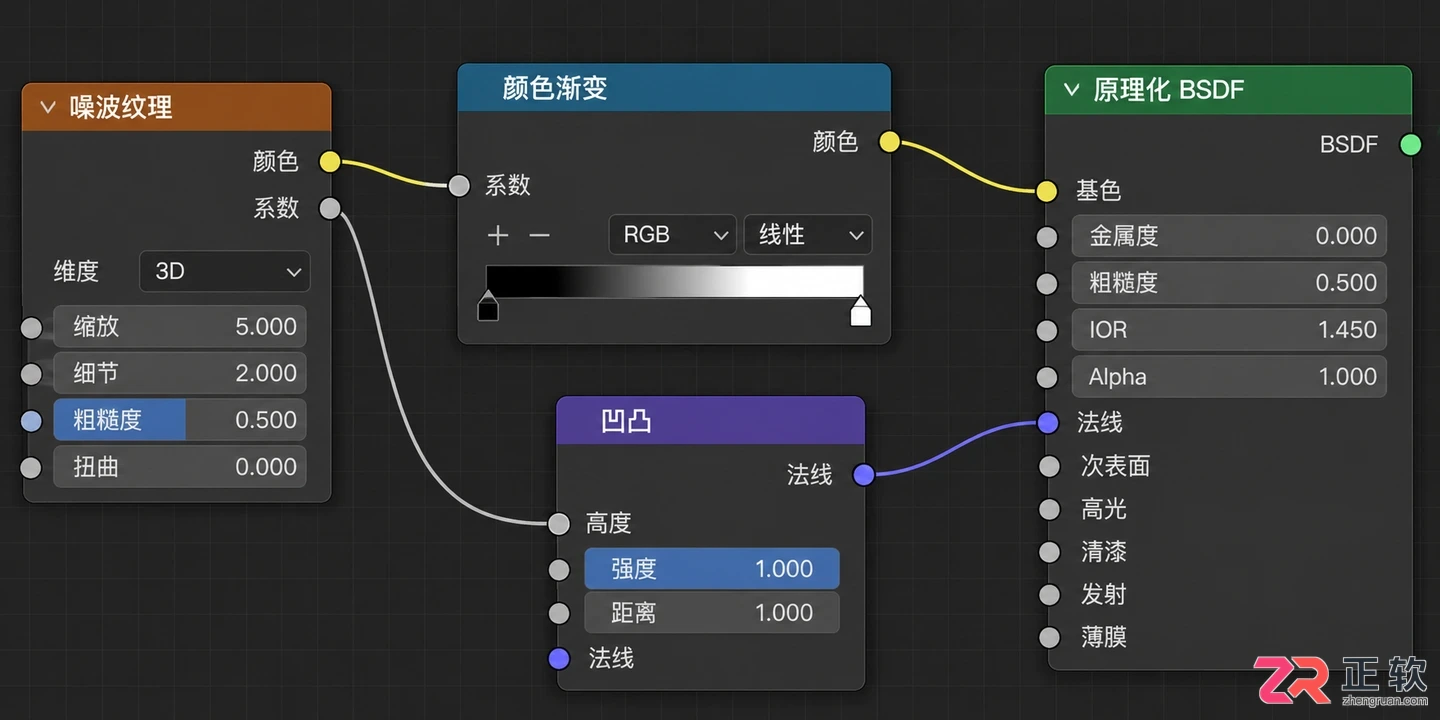Click the 高度 input socket
This screenshot has height=720, width=1440.
coord(560,523)
